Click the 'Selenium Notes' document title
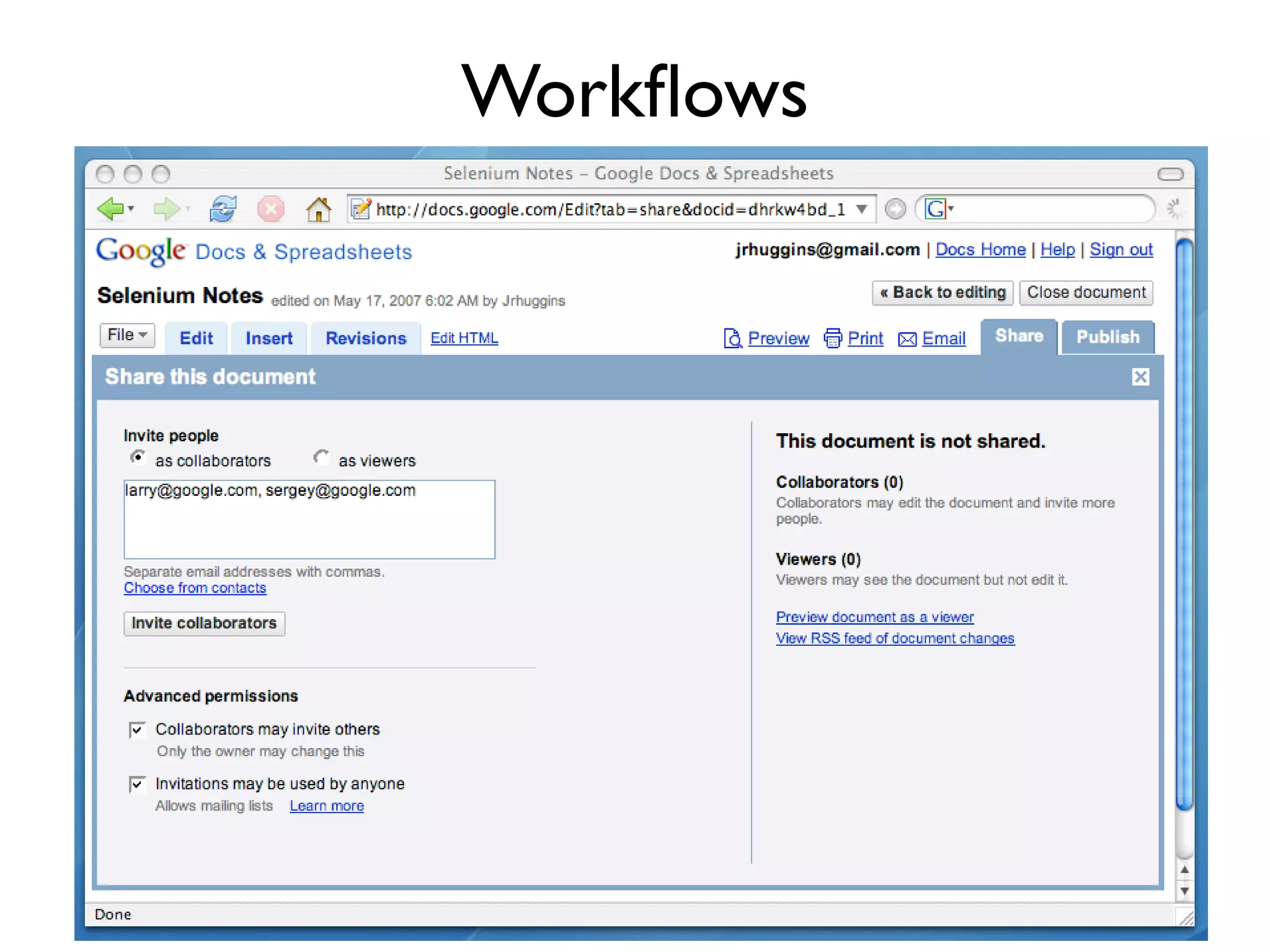Screen dimensions: 1270x952 180,296
